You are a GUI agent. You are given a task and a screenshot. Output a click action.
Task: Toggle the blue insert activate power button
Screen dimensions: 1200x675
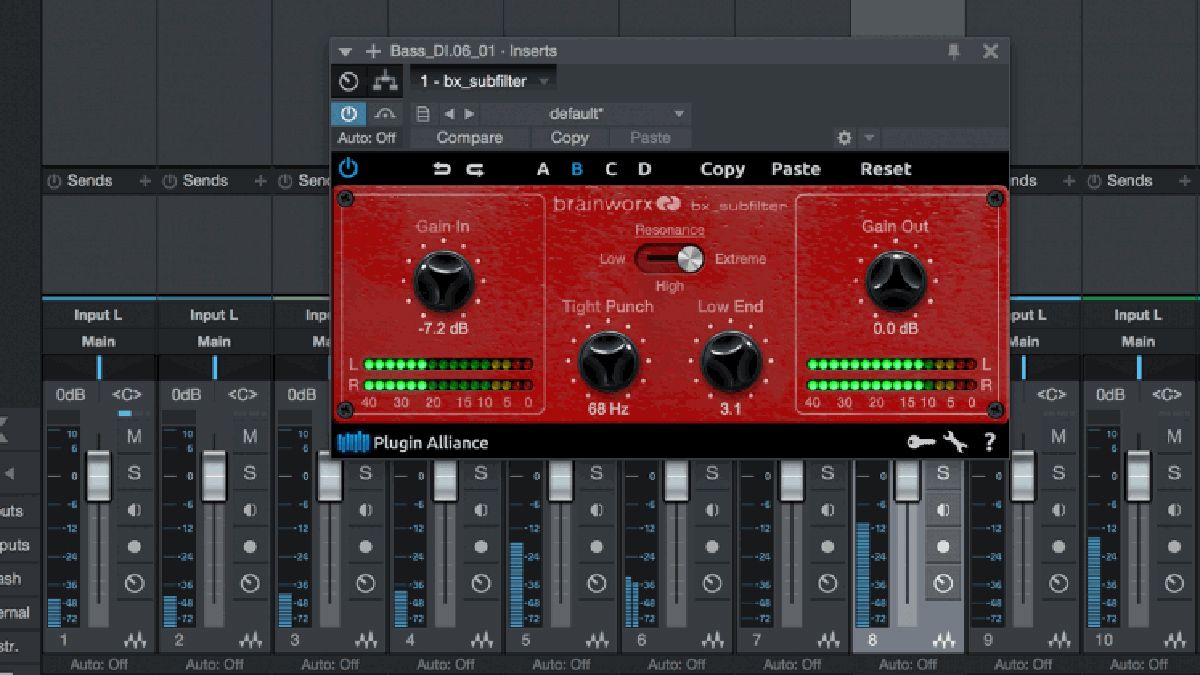tap(349, 114)
